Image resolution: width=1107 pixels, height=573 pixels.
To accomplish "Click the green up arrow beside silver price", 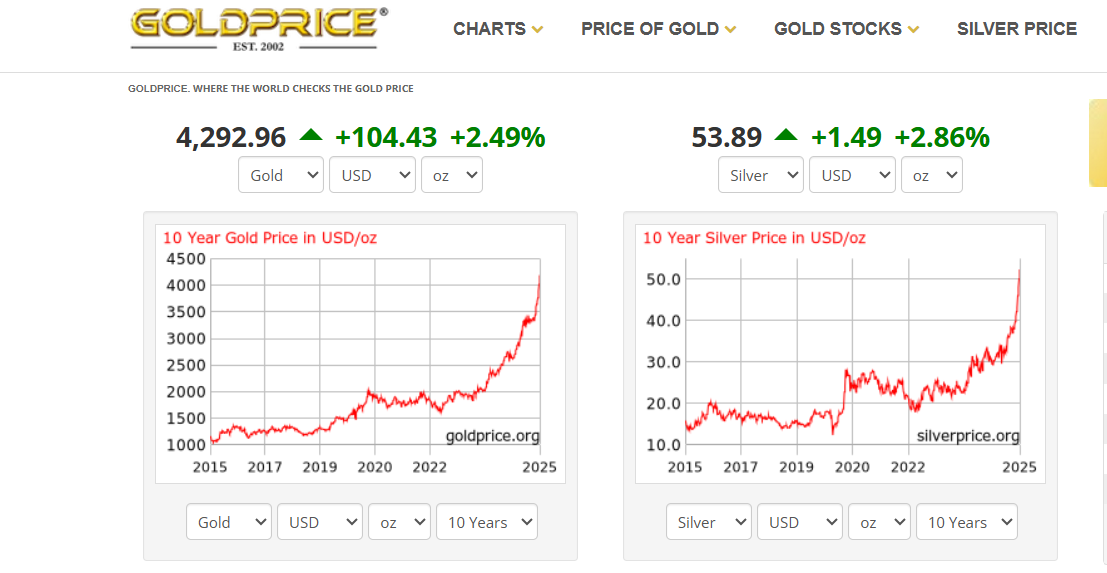I will [x=786, y=135].
